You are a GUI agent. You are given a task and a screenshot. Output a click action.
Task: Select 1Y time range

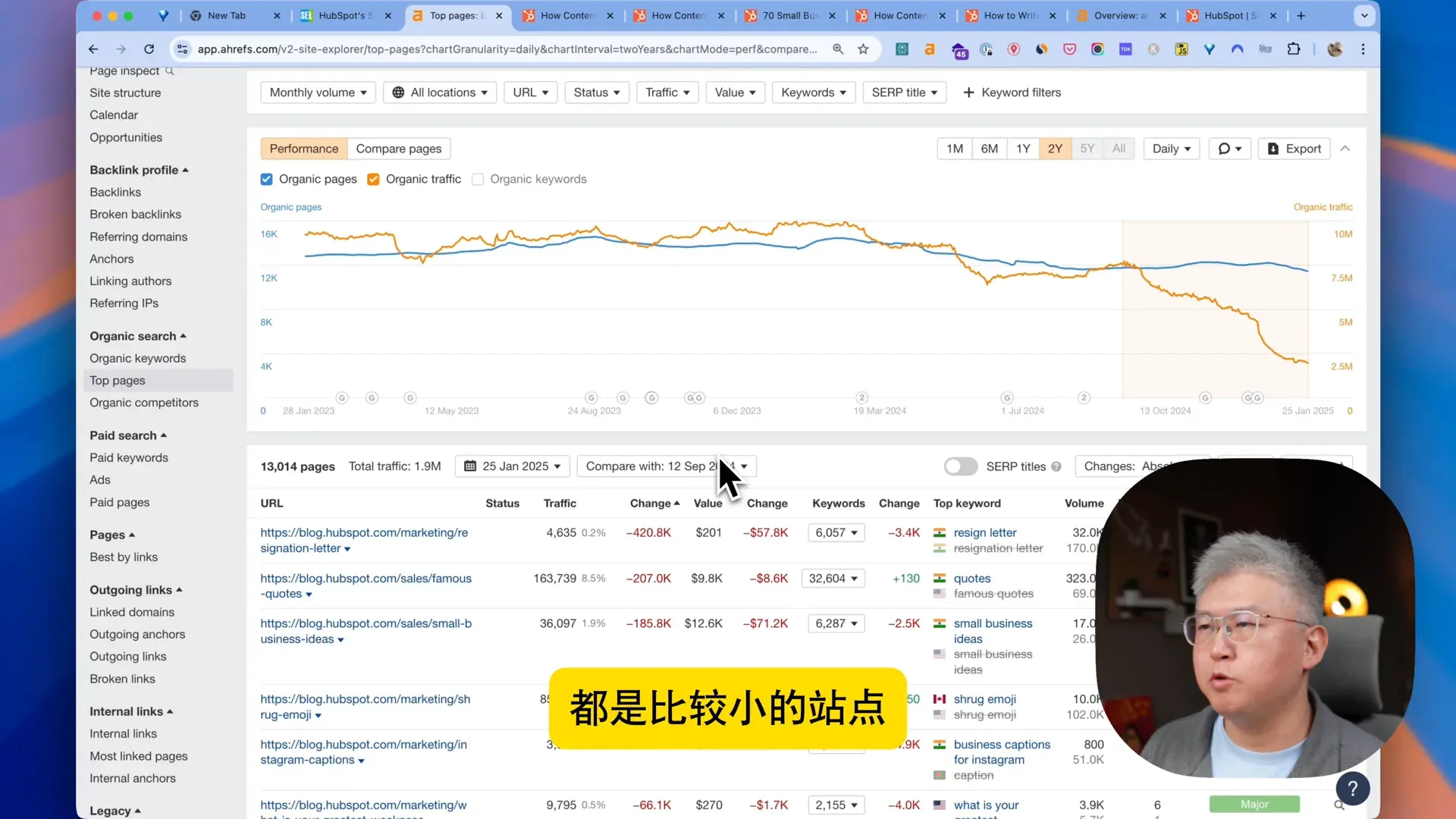1023,149
